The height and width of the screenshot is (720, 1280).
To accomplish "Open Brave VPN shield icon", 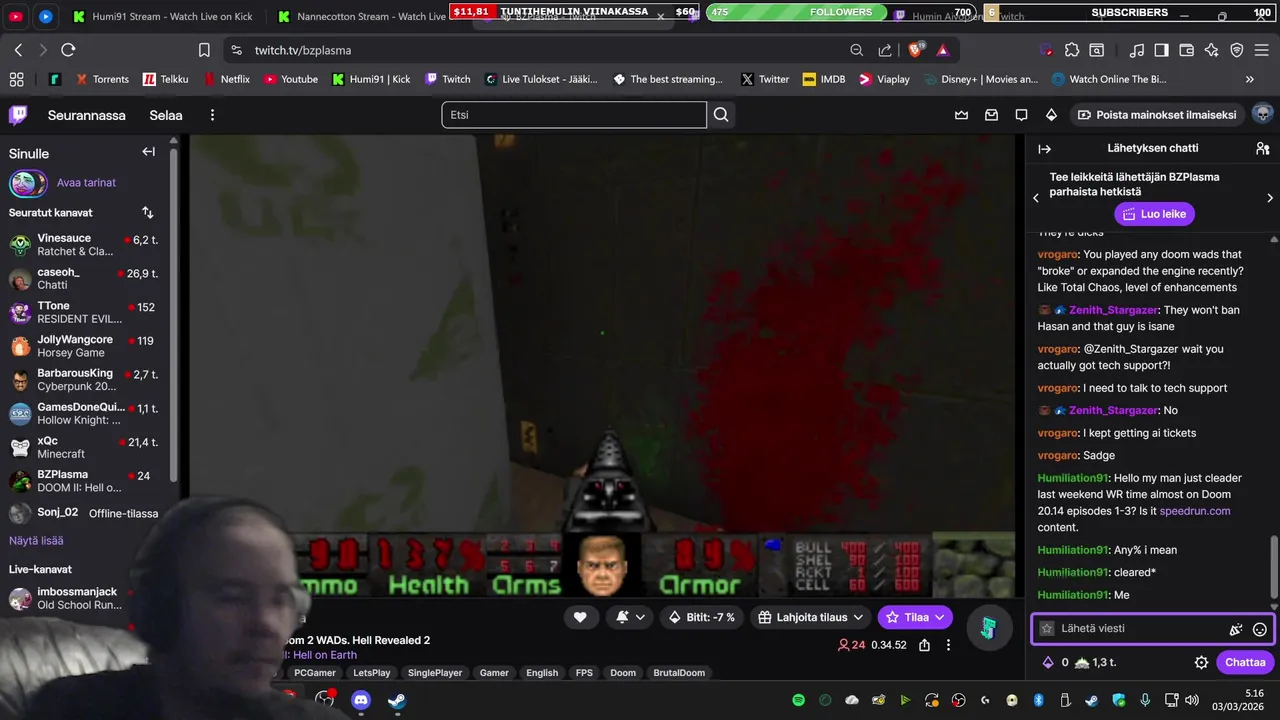I will tap(1236, 50).
